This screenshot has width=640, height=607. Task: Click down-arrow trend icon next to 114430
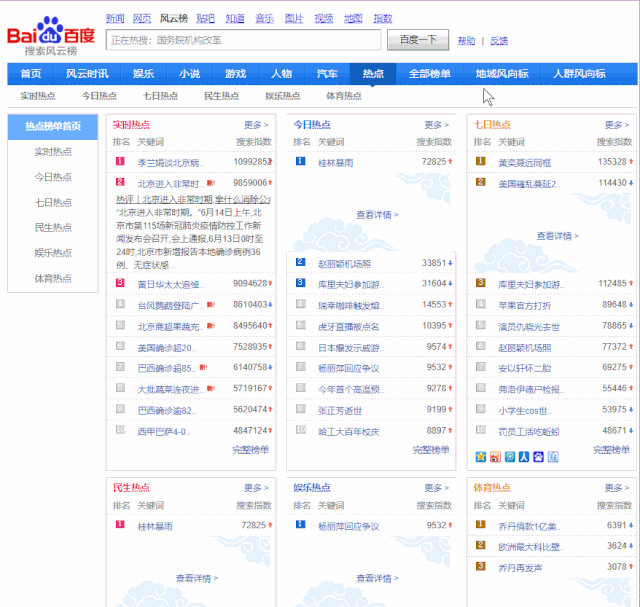(x=631, y=183)
